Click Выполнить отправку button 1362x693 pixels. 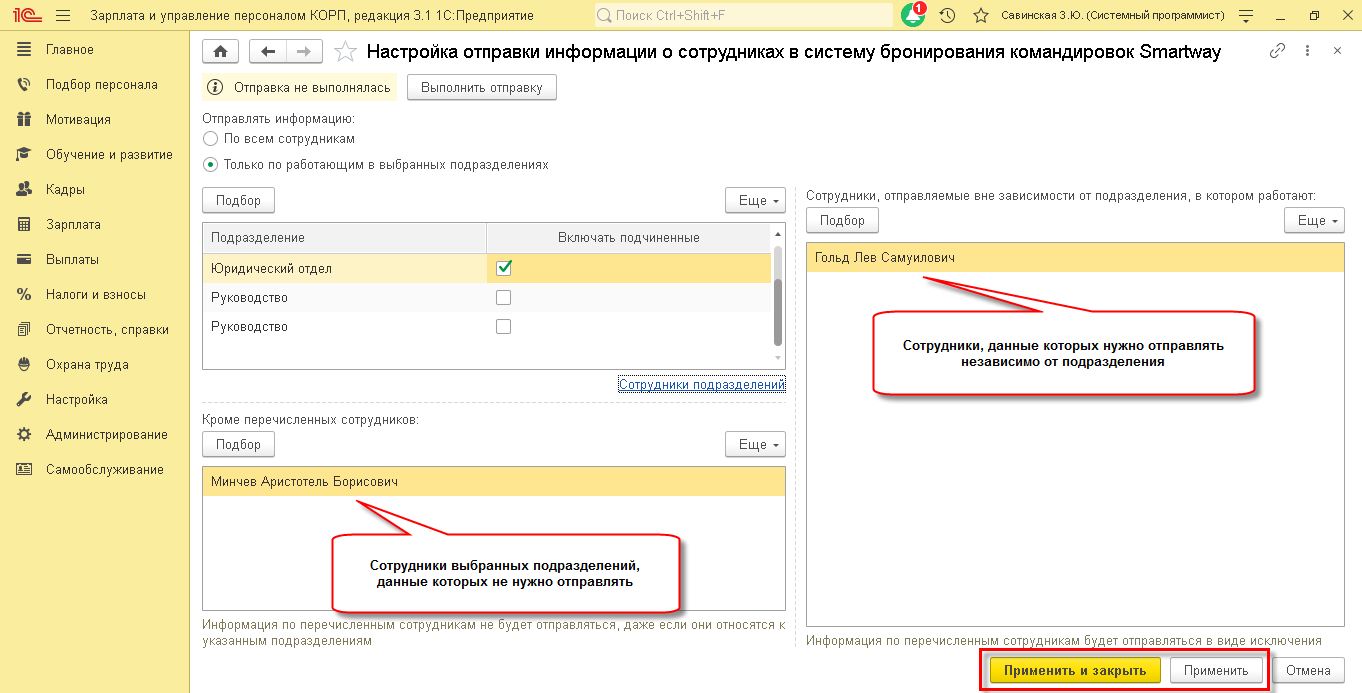481,88
